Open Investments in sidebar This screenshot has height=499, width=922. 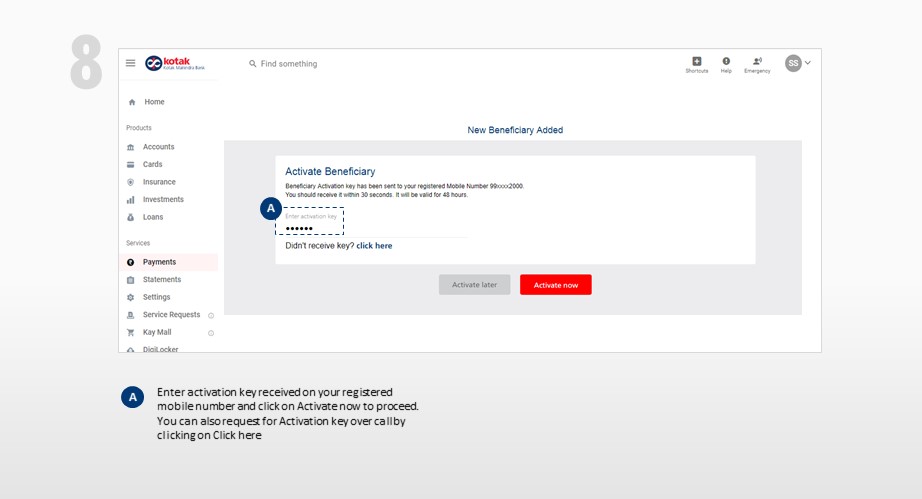(162, 199)
